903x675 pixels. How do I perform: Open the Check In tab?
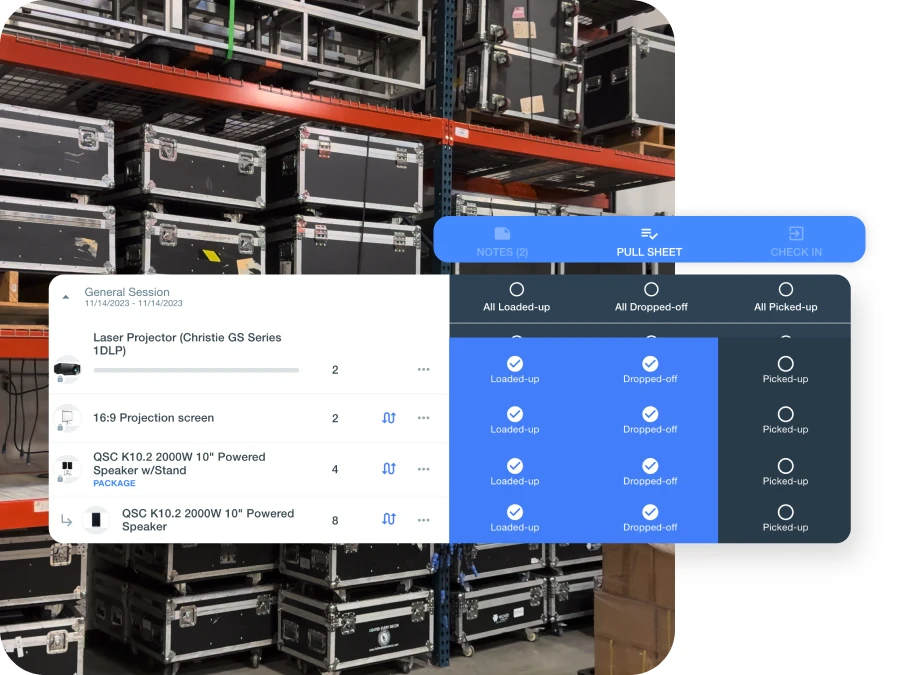796,240
